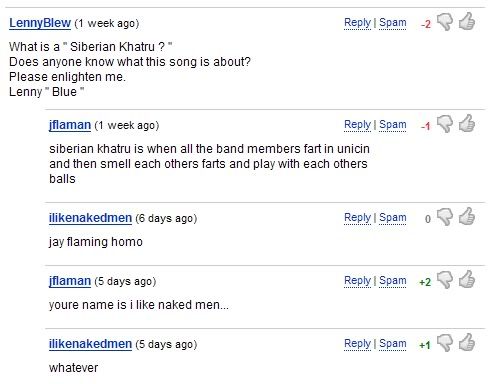Reply to LennyBlew's comment
Screen dimensions: 489x384
pyautogui.click(x=357, y=23)
